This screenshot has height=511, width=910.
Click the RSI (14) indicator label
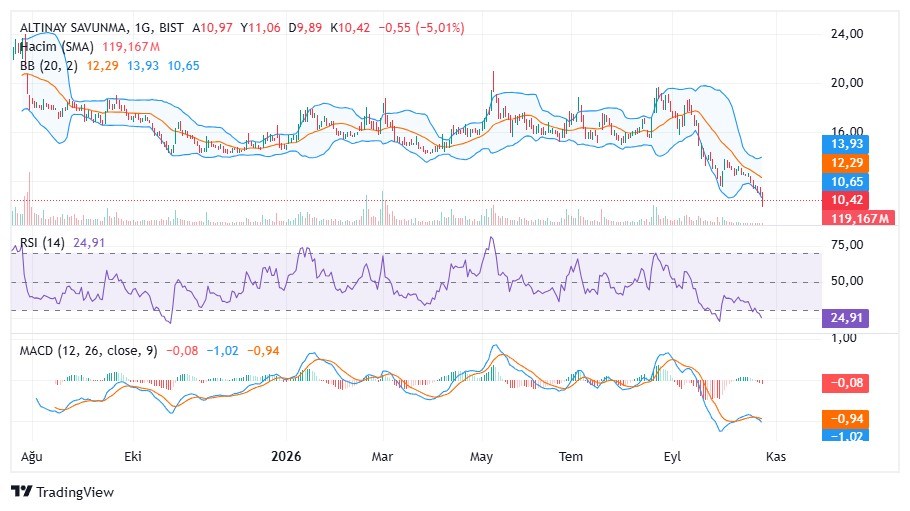click(42, 242)
